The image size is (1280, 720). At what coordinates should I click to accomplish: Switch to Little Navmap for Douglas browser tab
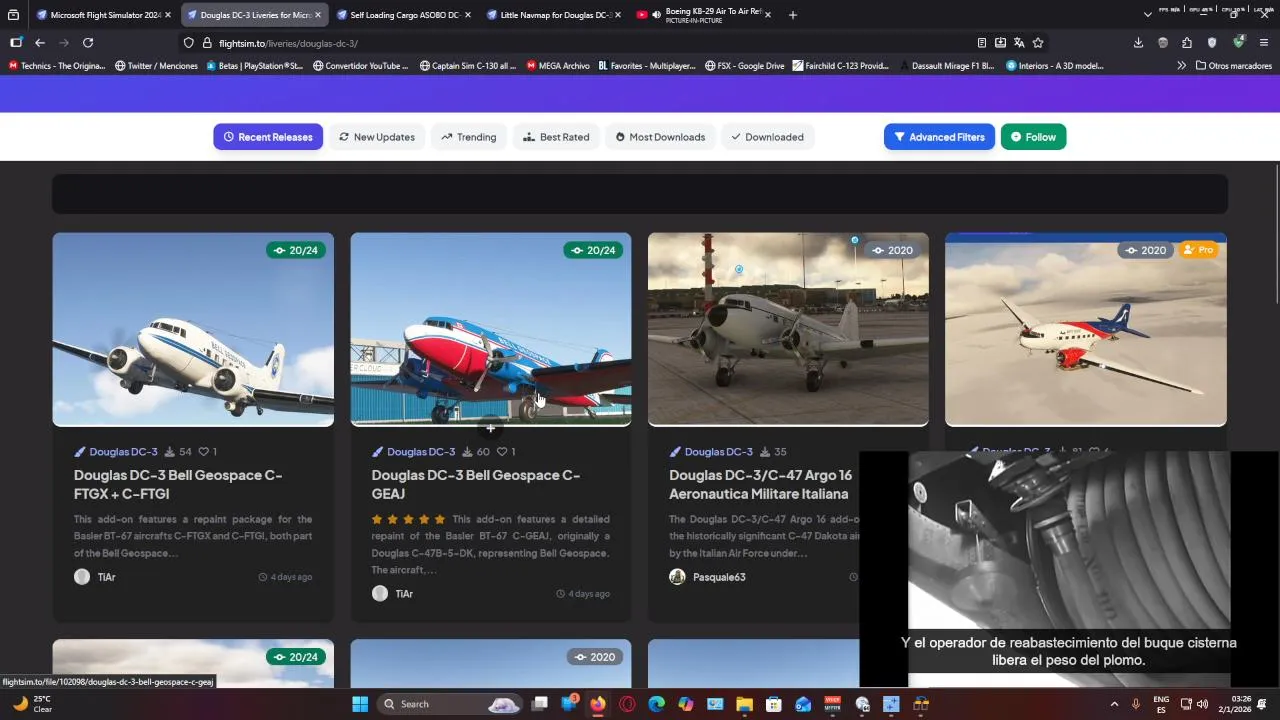click(x=554, y=15)
